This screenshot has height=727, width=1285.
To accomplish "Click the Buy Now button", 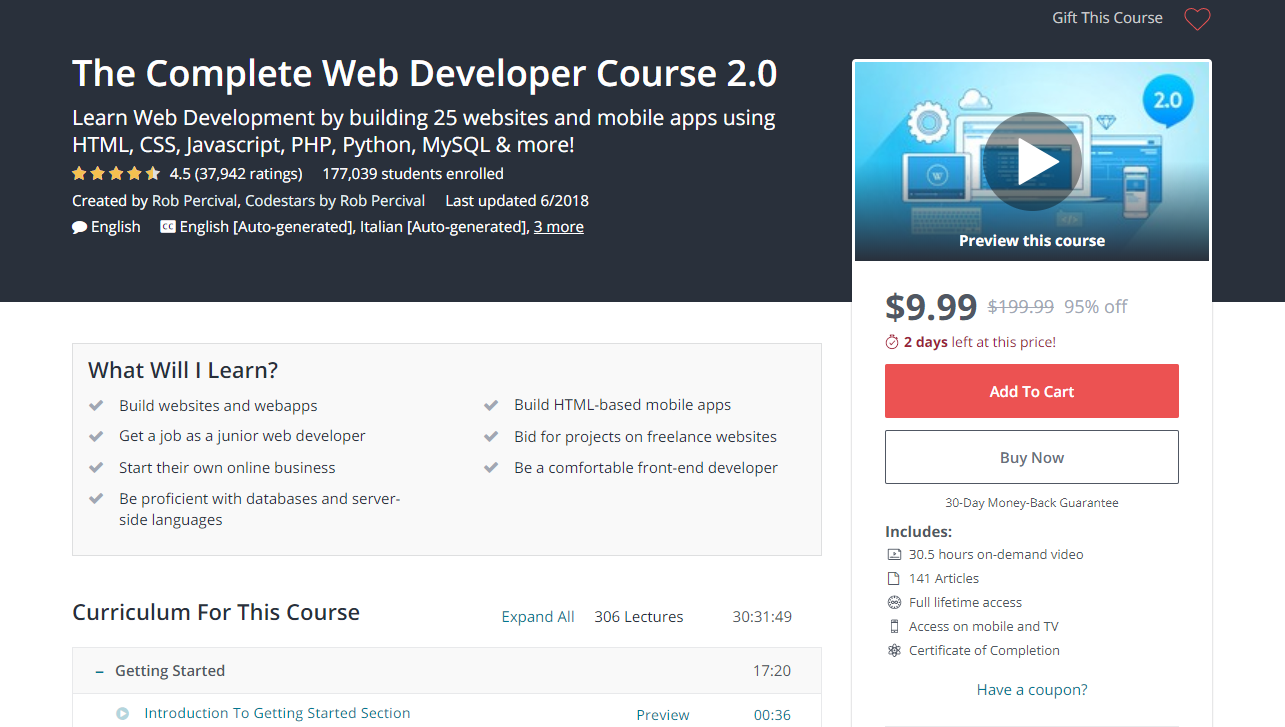I will 1031,456.
